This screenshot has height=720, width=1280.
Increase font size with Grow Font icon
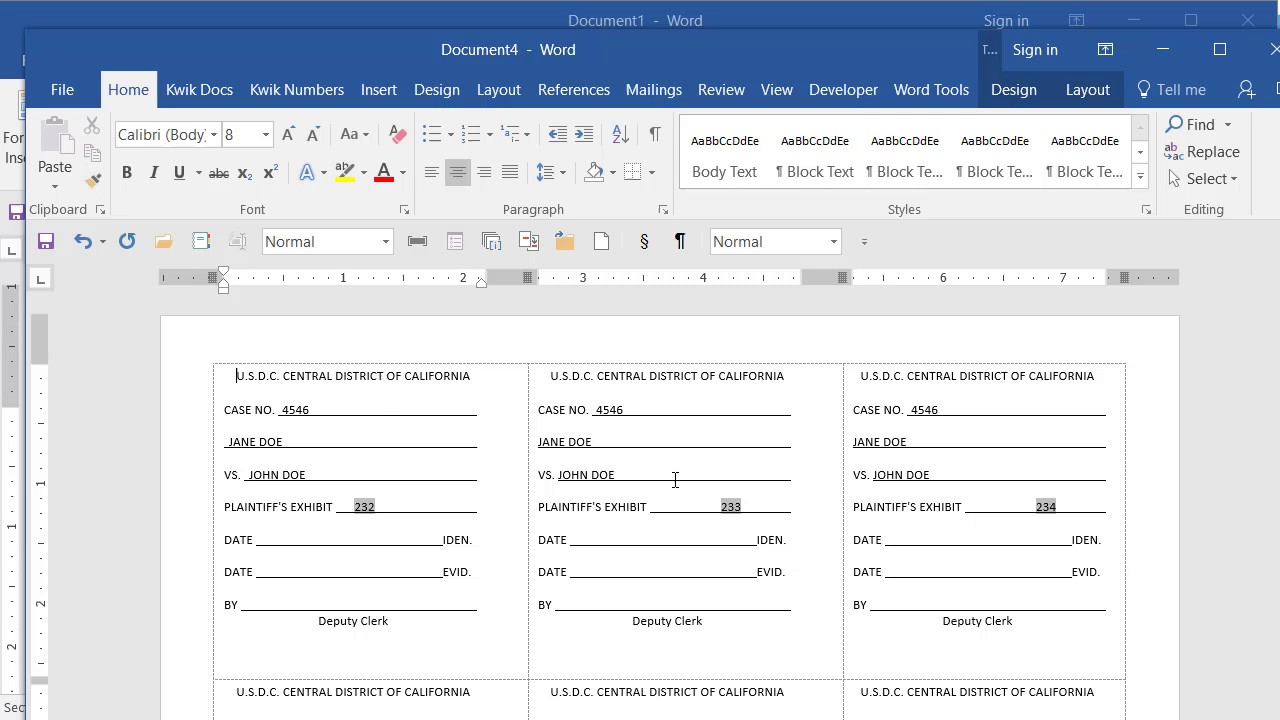pos(288,134)
